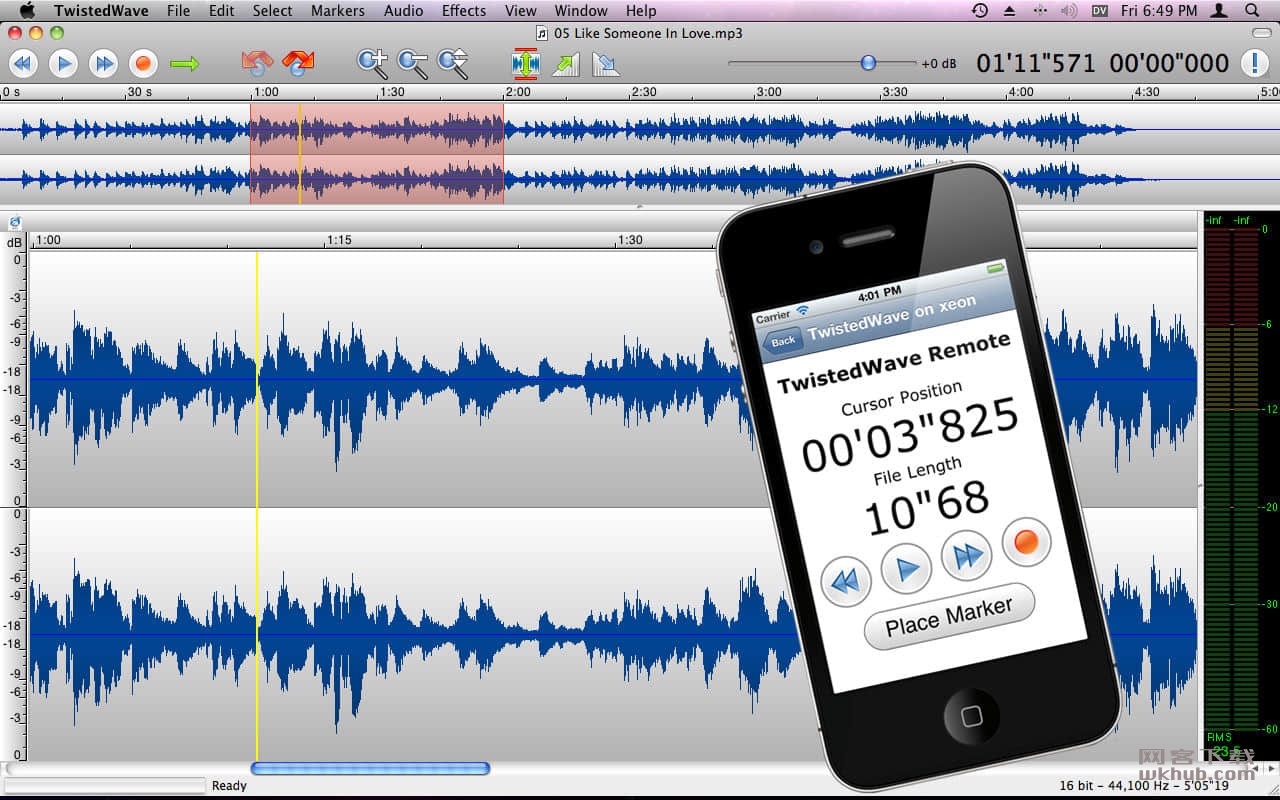Open the Effects menu
1280x800 pixels.
[x=464, y=10]
